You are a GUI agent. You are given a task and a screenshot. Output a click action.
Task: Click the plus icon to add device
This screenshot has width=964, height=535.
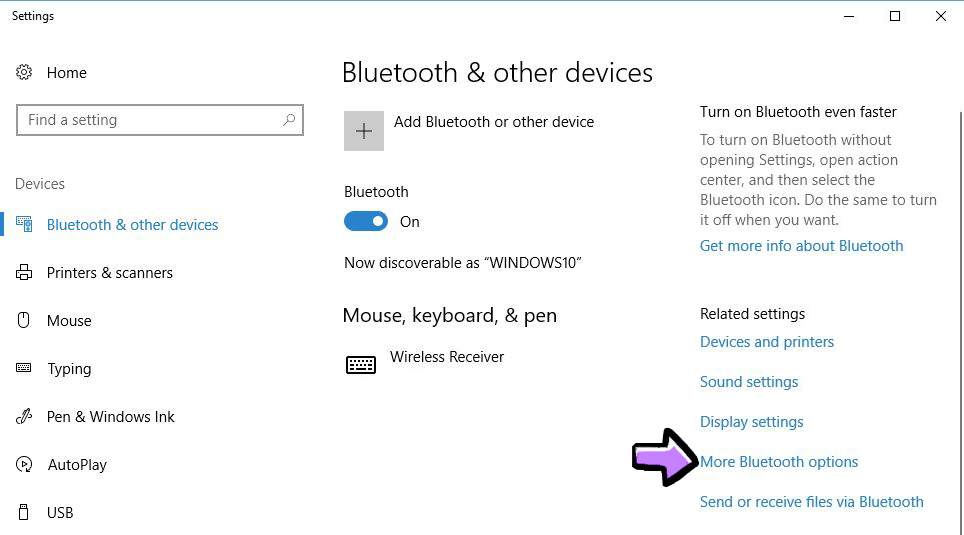[364, 131]
